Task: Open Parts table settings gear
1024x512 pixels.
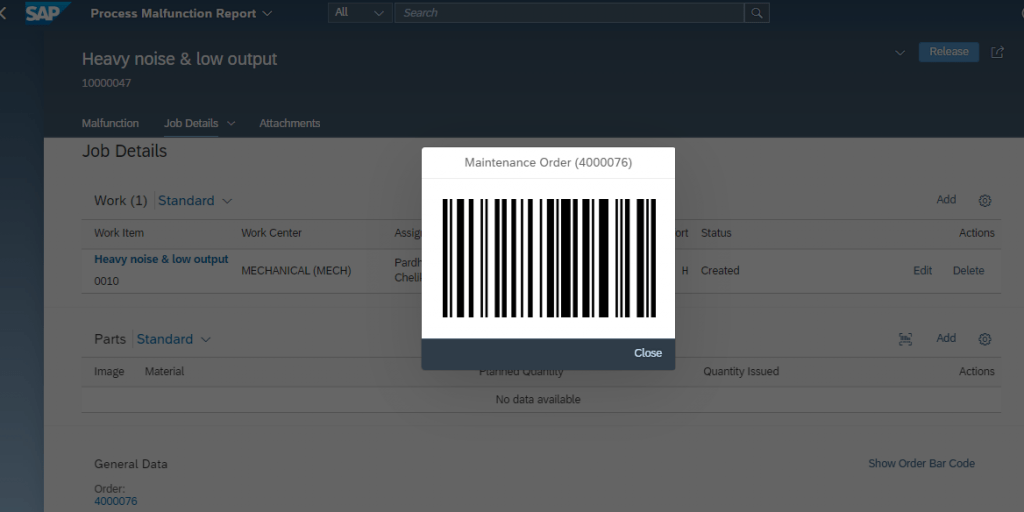Action: pos(985,339)
